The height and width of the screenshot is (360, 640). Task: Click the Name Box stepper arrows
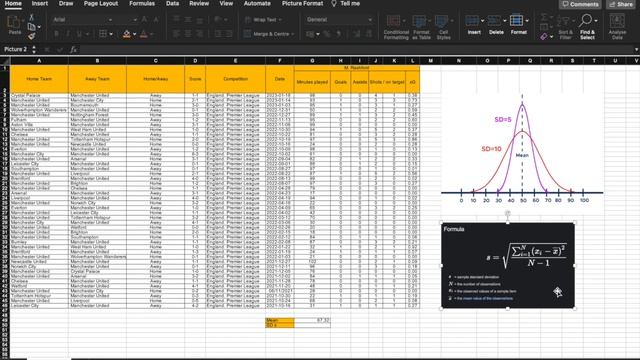pos(33,49)
